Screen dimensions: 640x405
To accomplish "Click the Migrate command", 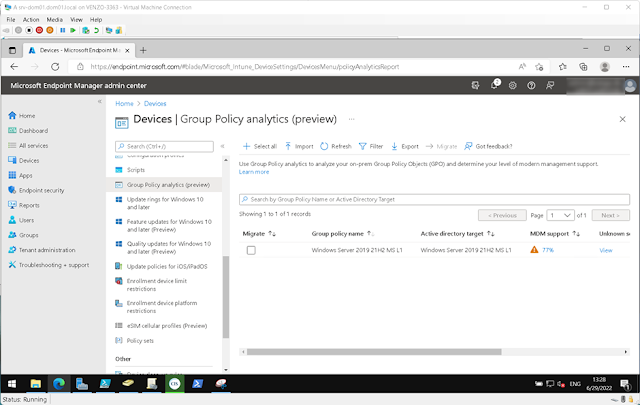I will (441, 146).
